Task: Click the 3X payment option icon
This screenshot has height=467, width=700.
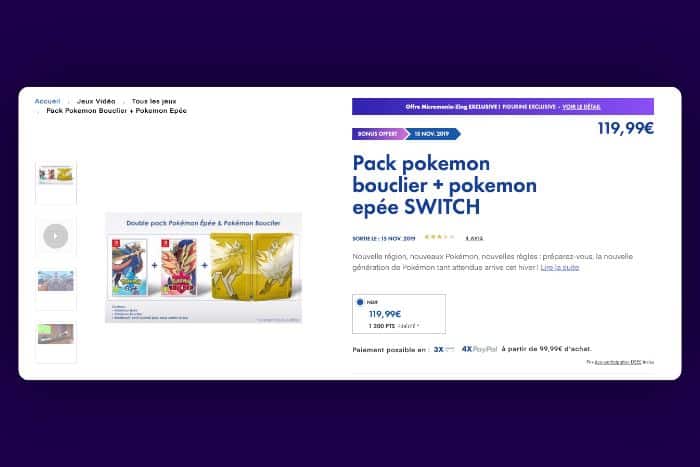Action: 444,349
